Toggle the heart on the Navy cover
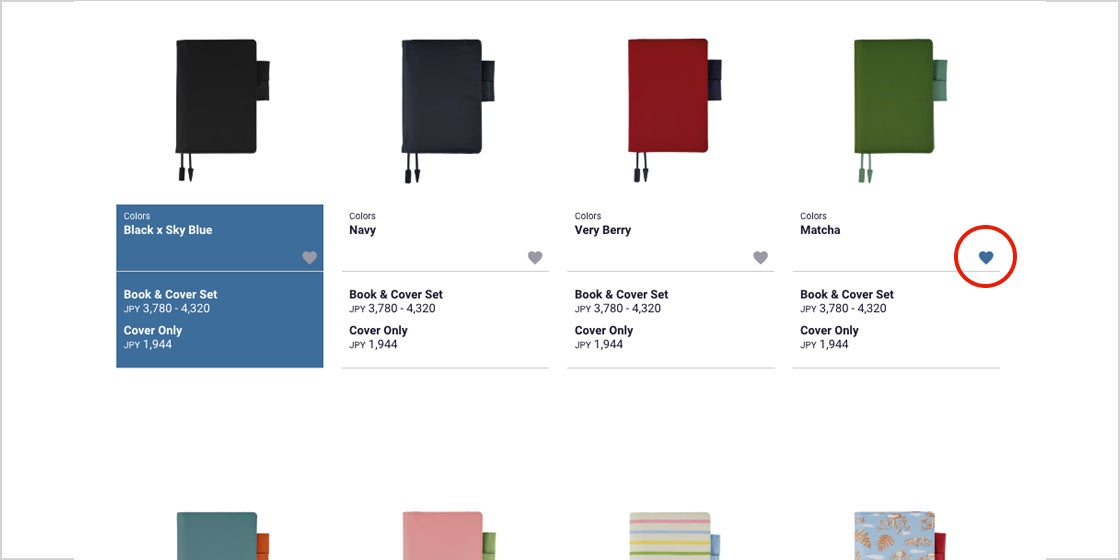The image size is (1120, 560). 535,258
